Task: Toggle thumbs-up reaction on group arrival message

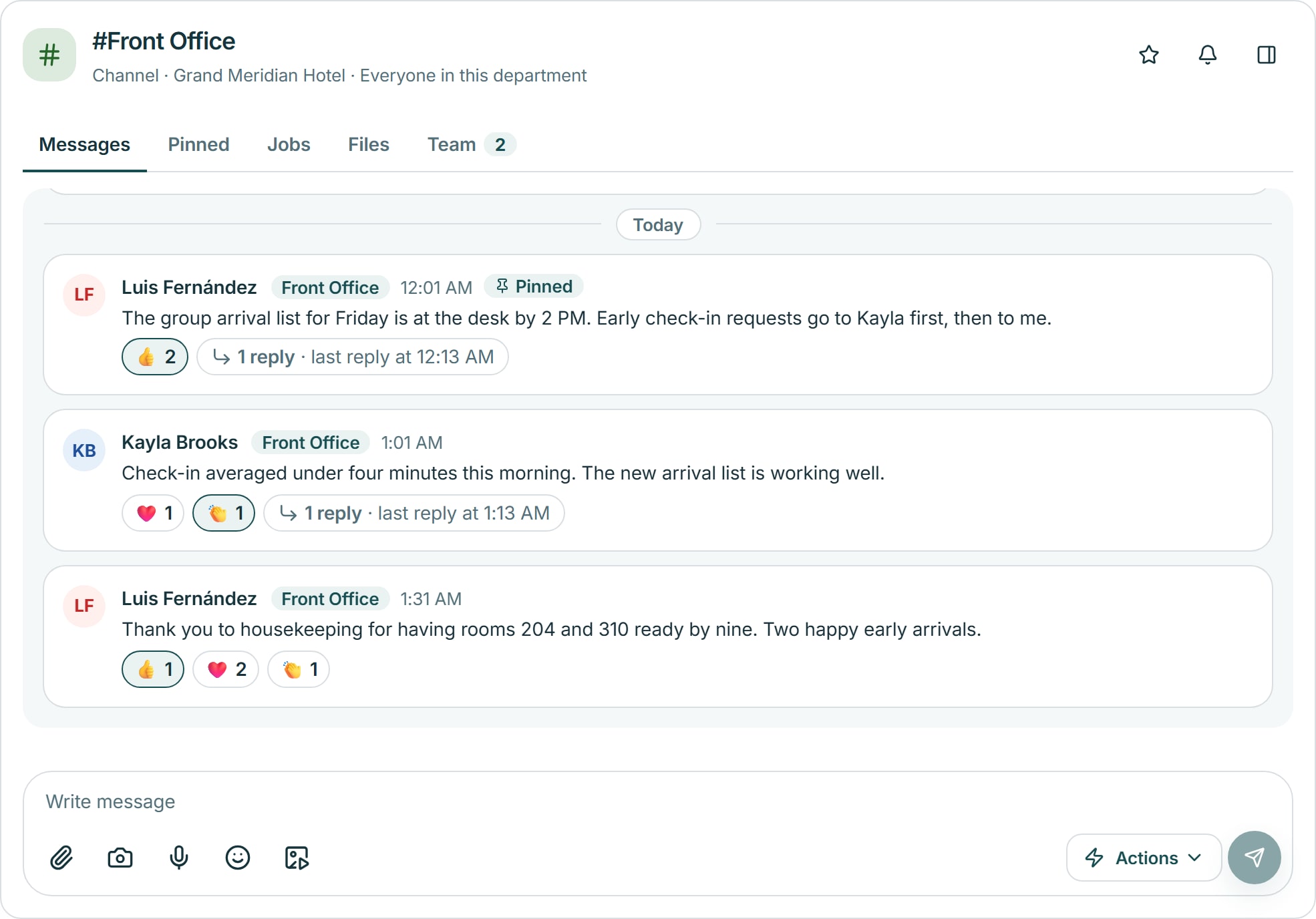Action: click(155, 357)
